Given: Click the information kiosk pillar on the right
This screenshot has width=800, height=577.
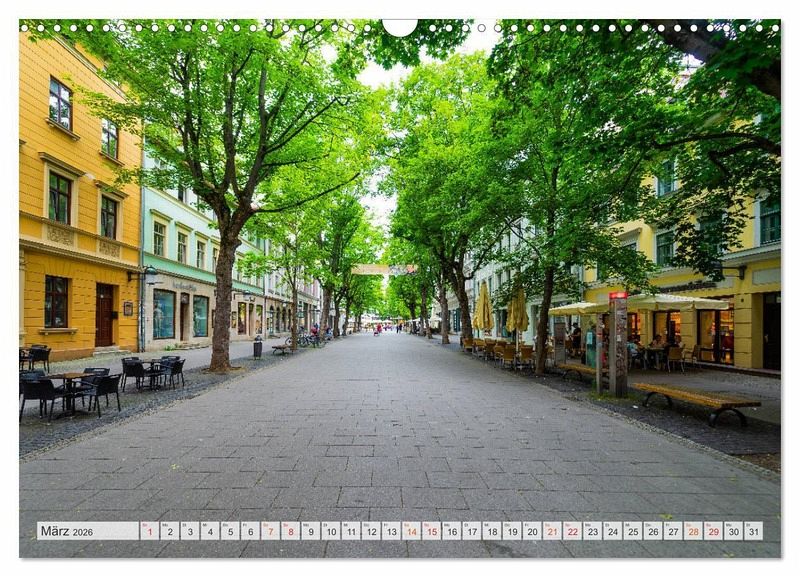Looking at the screenshot, I should (618, 344).
